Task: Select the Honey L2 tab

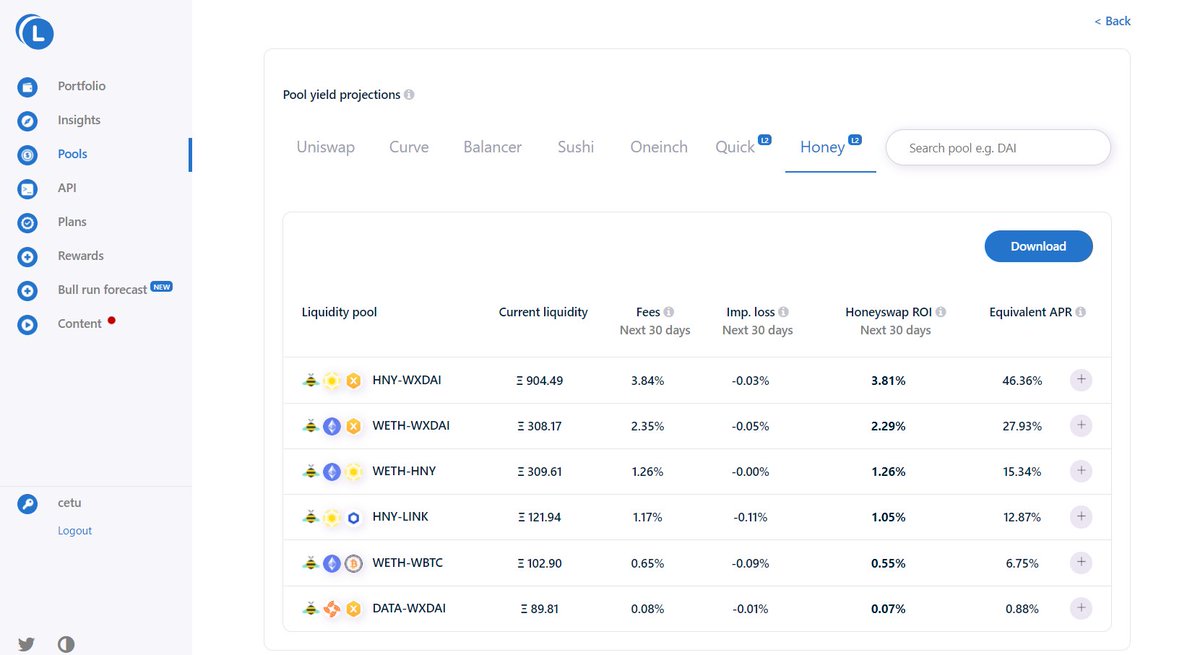Action: pyautogui.click(x=830, y=146)
